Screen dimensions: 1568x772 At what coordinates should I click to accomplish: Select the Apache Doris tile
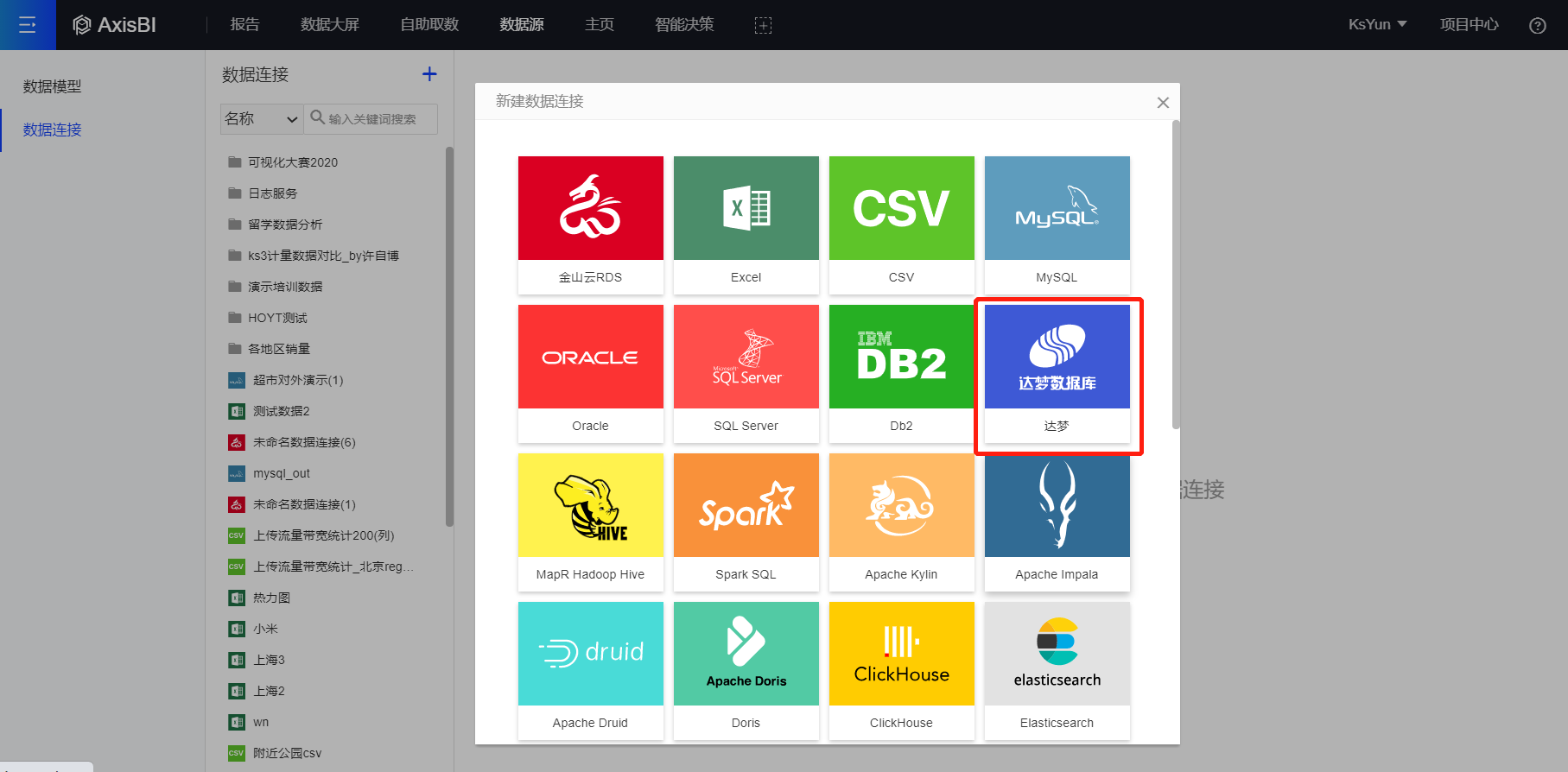746,671
